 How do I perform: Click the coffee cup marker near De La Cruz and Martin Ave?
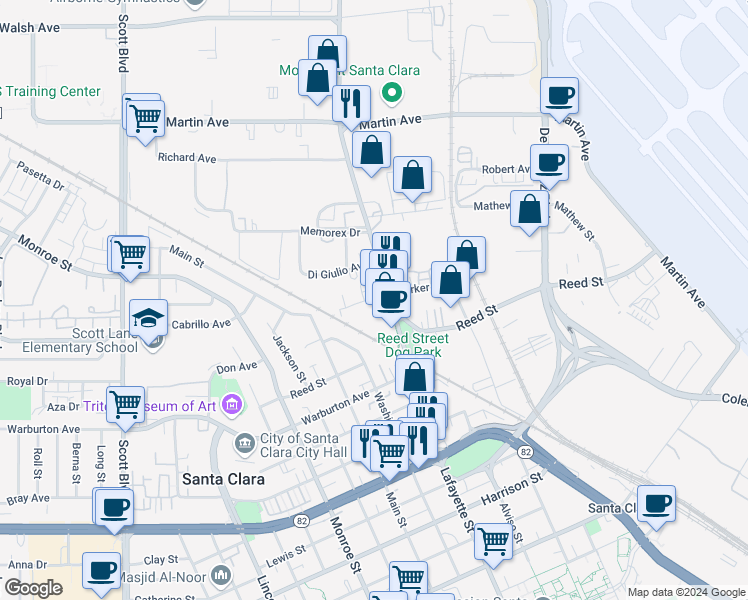point(559,97)
